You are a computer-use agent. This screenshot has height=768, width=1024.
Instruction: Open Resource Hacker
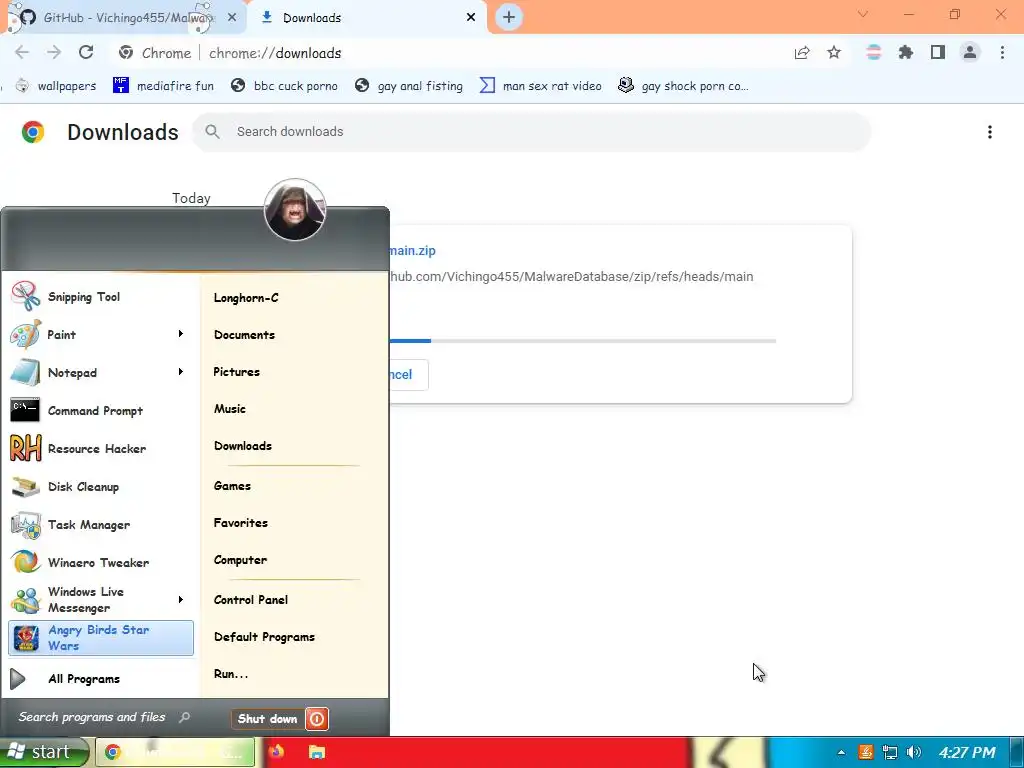(x=97, y=449)
